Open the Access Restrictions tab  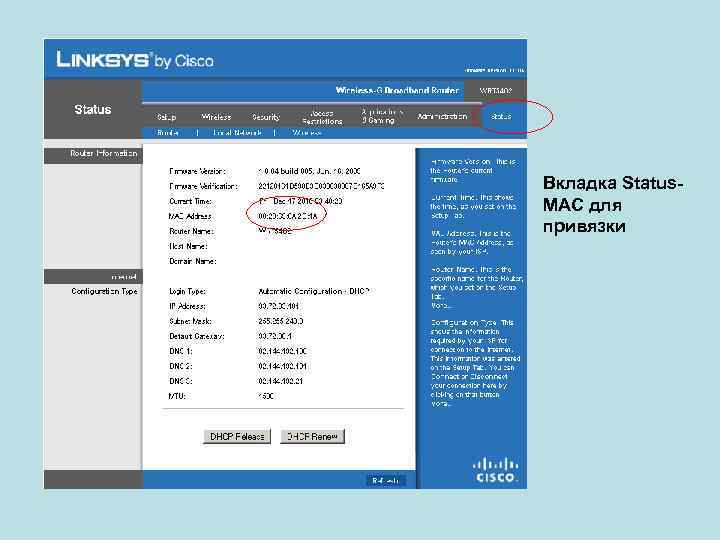322,117
